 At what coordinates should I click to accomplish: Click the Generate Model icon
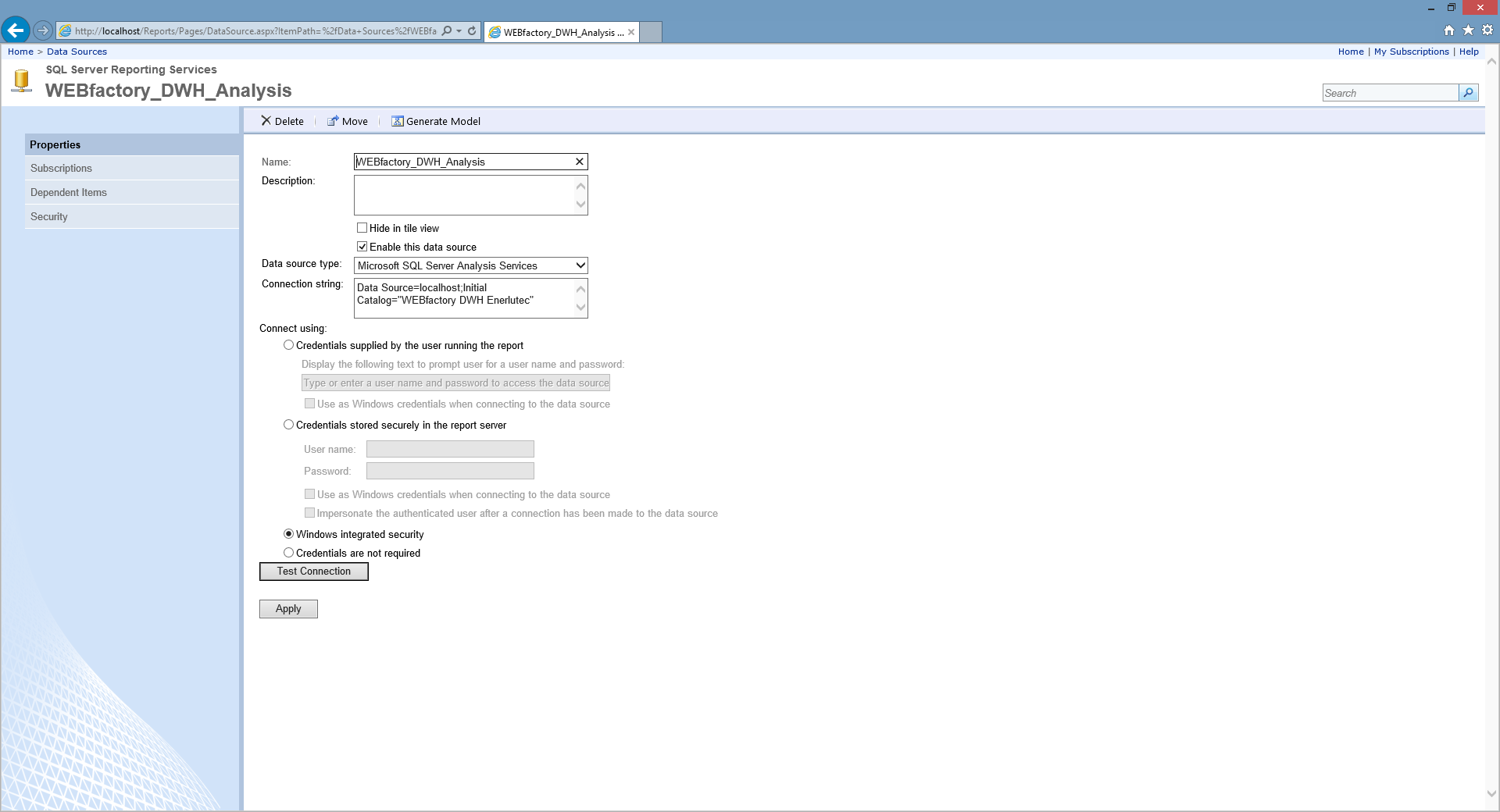coord(397,121)
